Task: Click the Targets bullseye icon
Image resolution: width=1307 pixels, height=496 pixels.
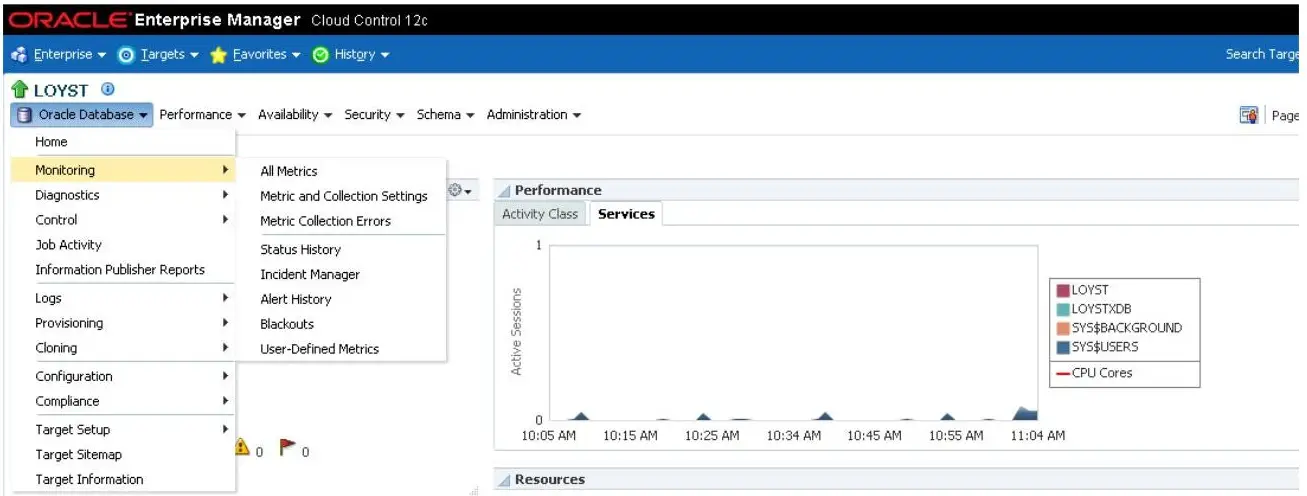Action: pyautogui.click(x=126, y=54)
